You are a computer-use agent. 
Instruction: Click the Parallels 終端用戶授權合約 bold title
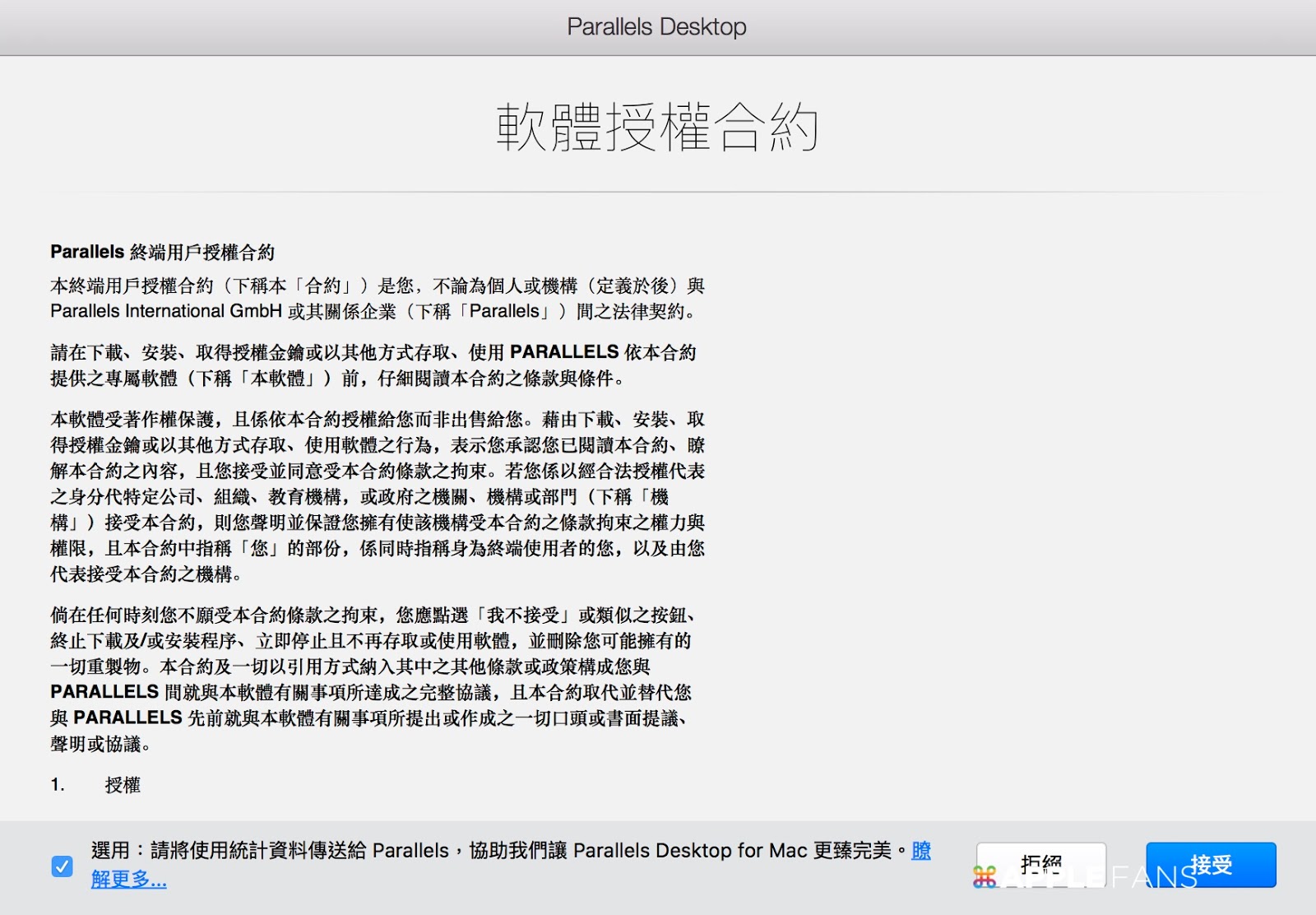(162, 252)
